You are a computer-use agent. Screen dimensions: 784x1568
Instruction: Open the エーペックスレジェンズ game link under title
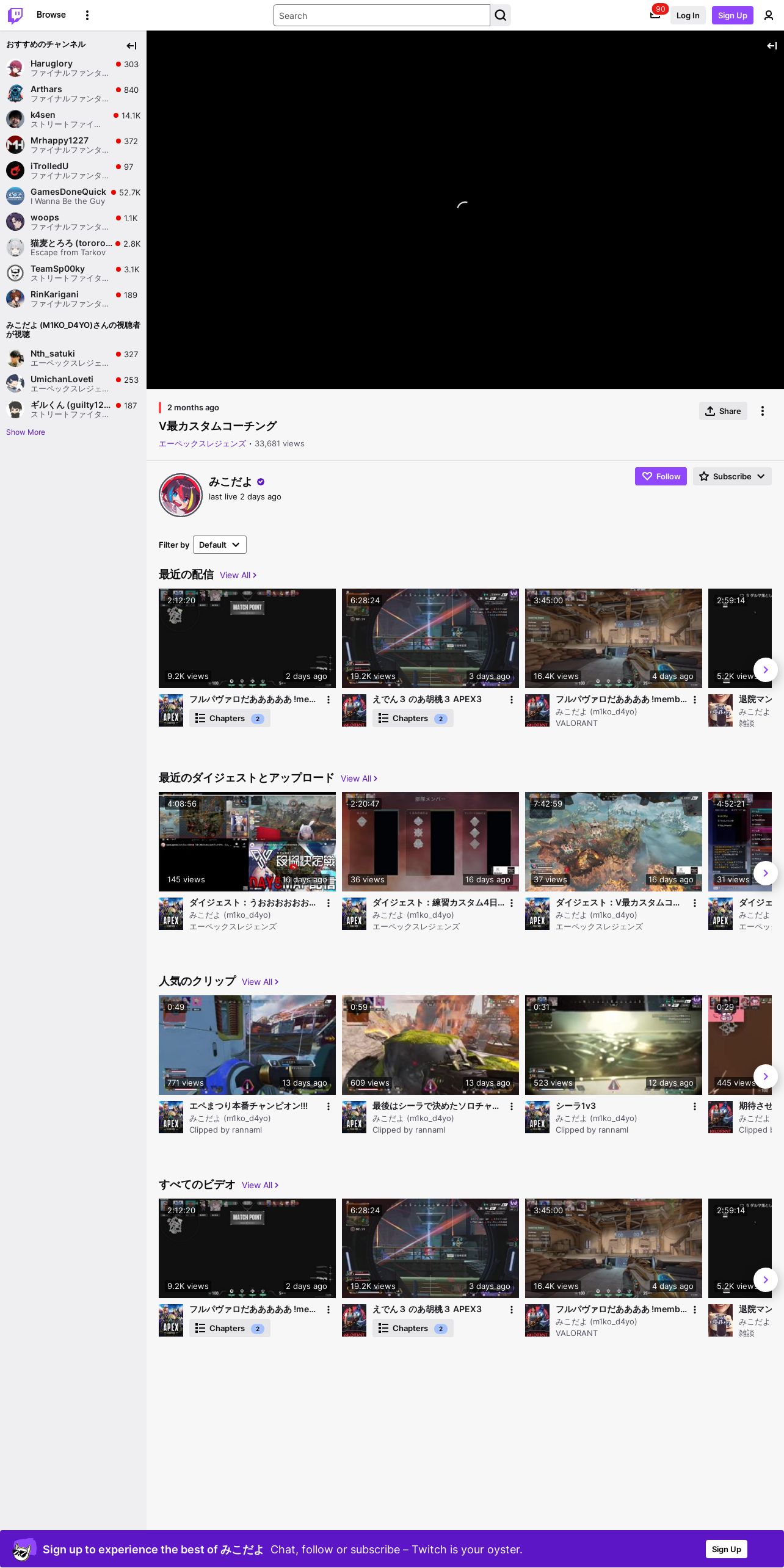202,444
